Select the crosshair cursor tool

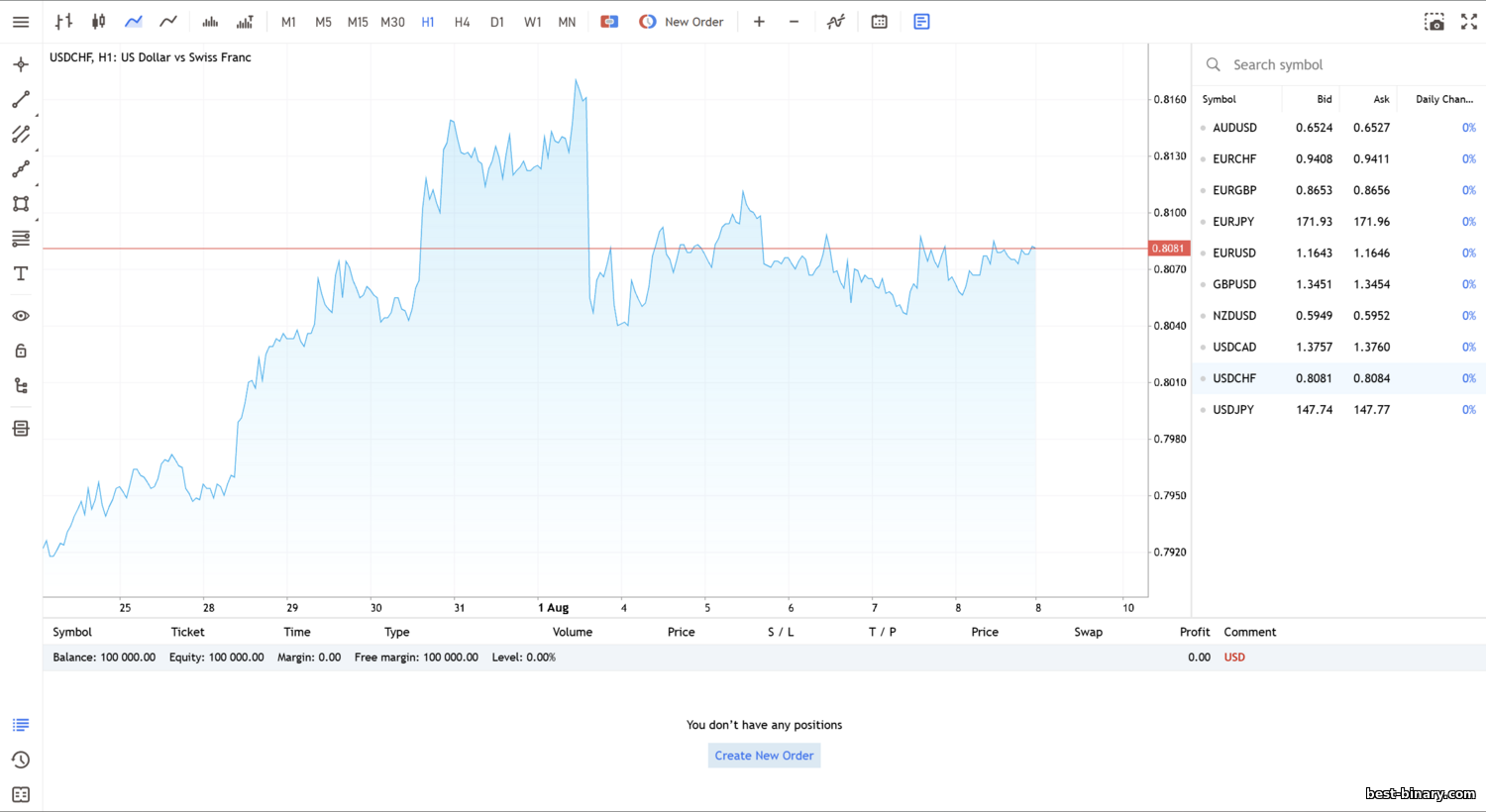tap(21, 64)
